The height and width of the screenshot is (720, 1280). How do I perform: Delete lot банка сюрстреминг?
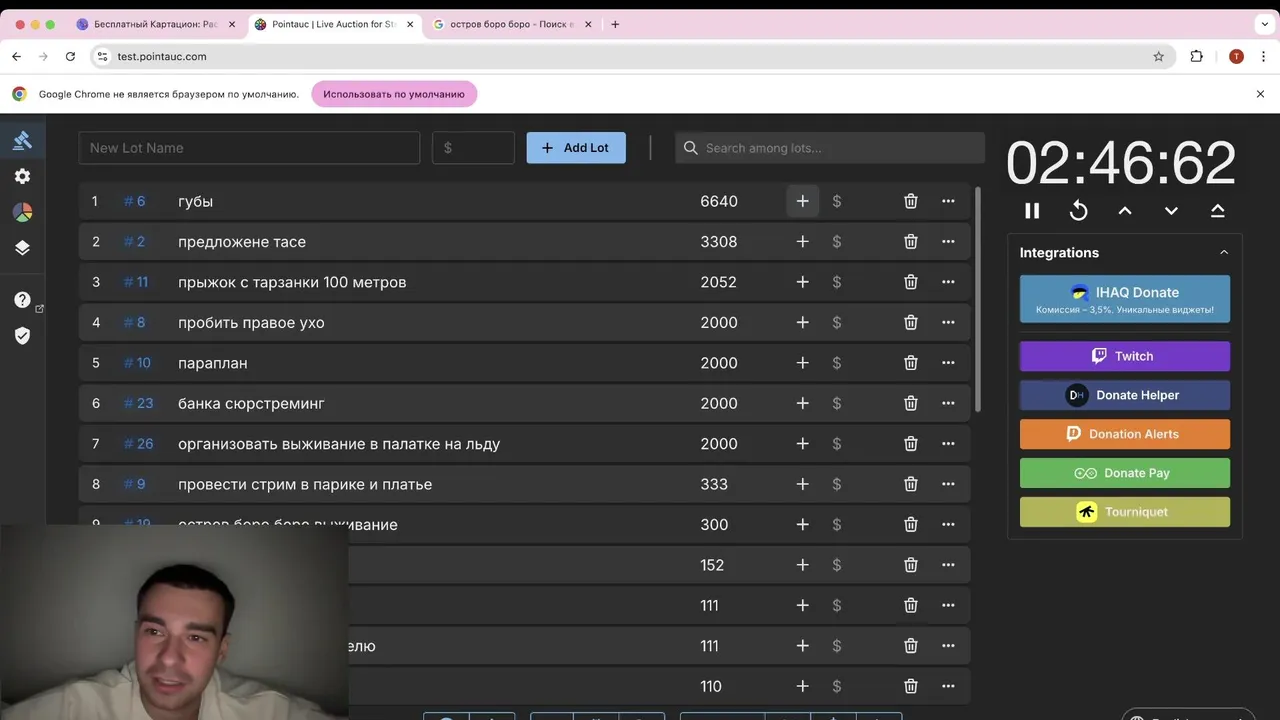pos(911,403)
